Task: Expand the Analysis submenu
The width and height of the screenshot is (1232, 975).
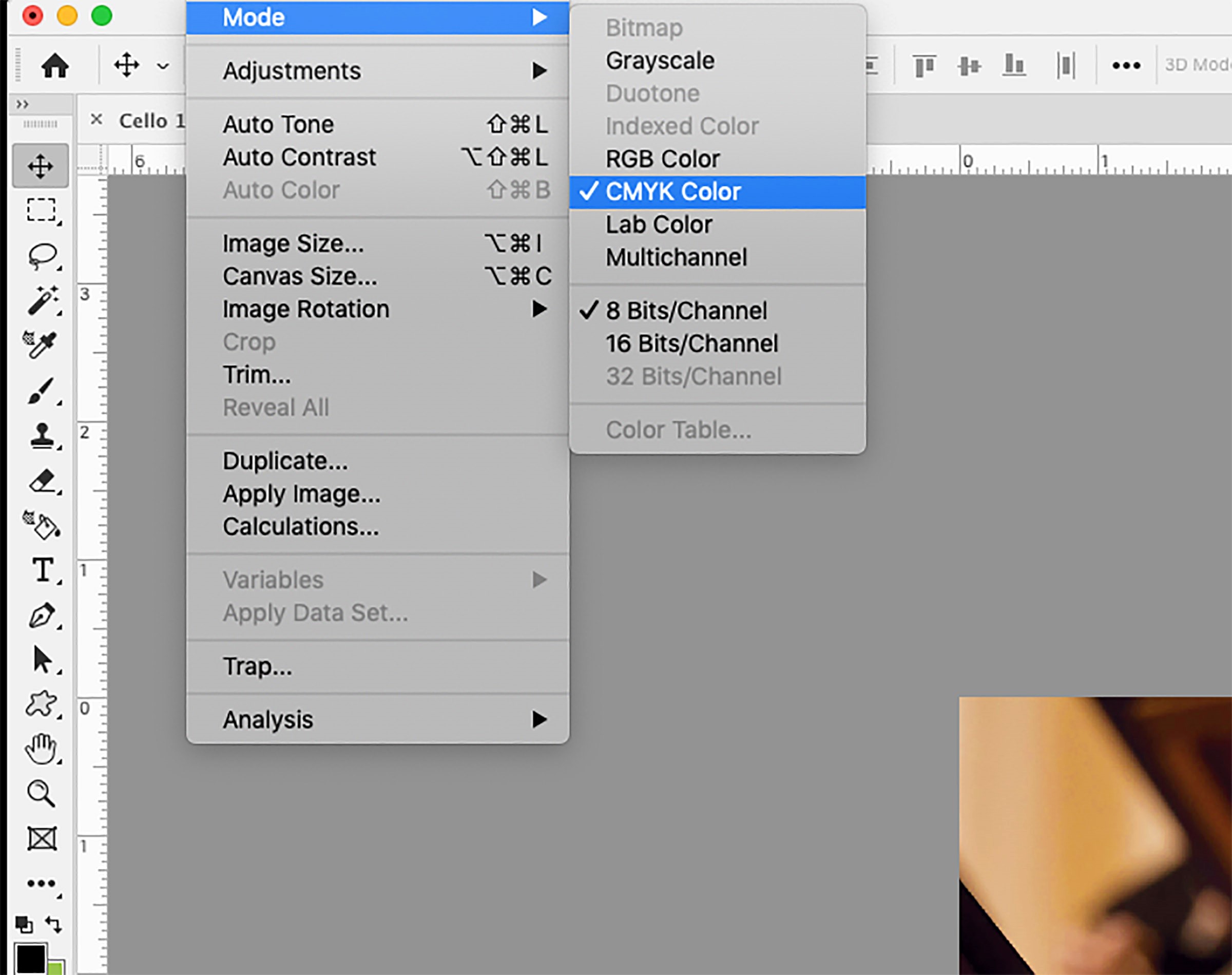Action: click(x=267, y=719)
